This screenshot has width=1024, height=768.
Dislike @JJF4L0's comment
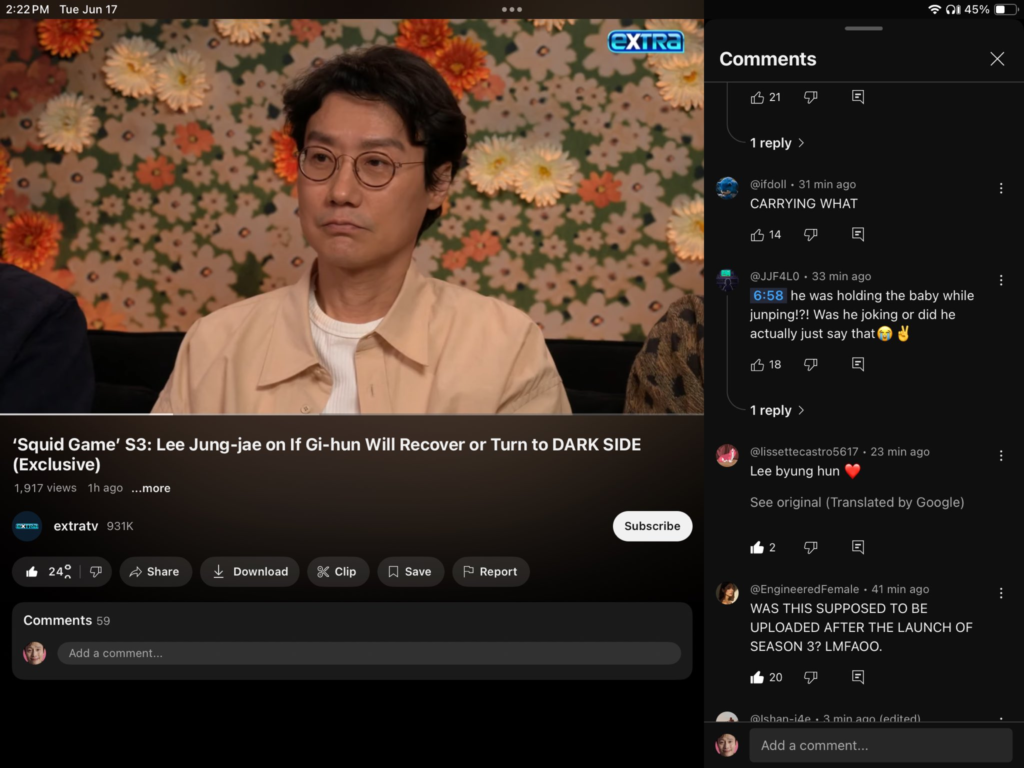[810, 364]
